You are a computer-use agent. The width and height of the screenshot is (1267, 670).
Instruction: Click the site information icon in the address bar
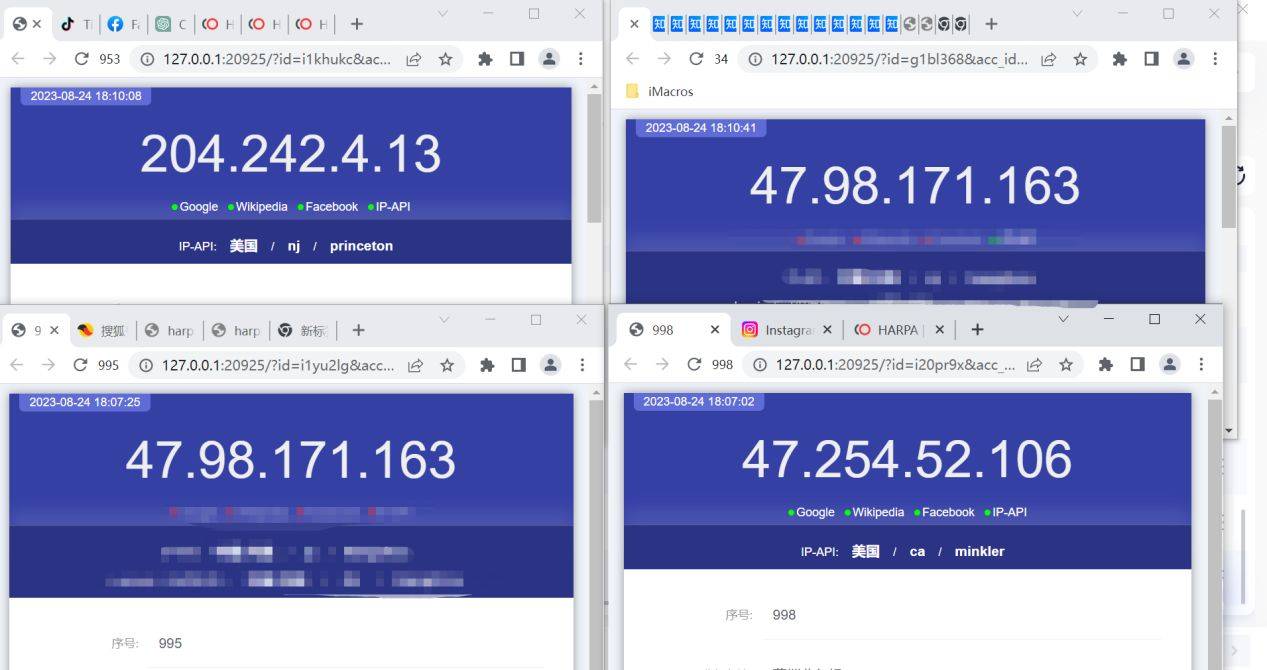tap(147, 59)
